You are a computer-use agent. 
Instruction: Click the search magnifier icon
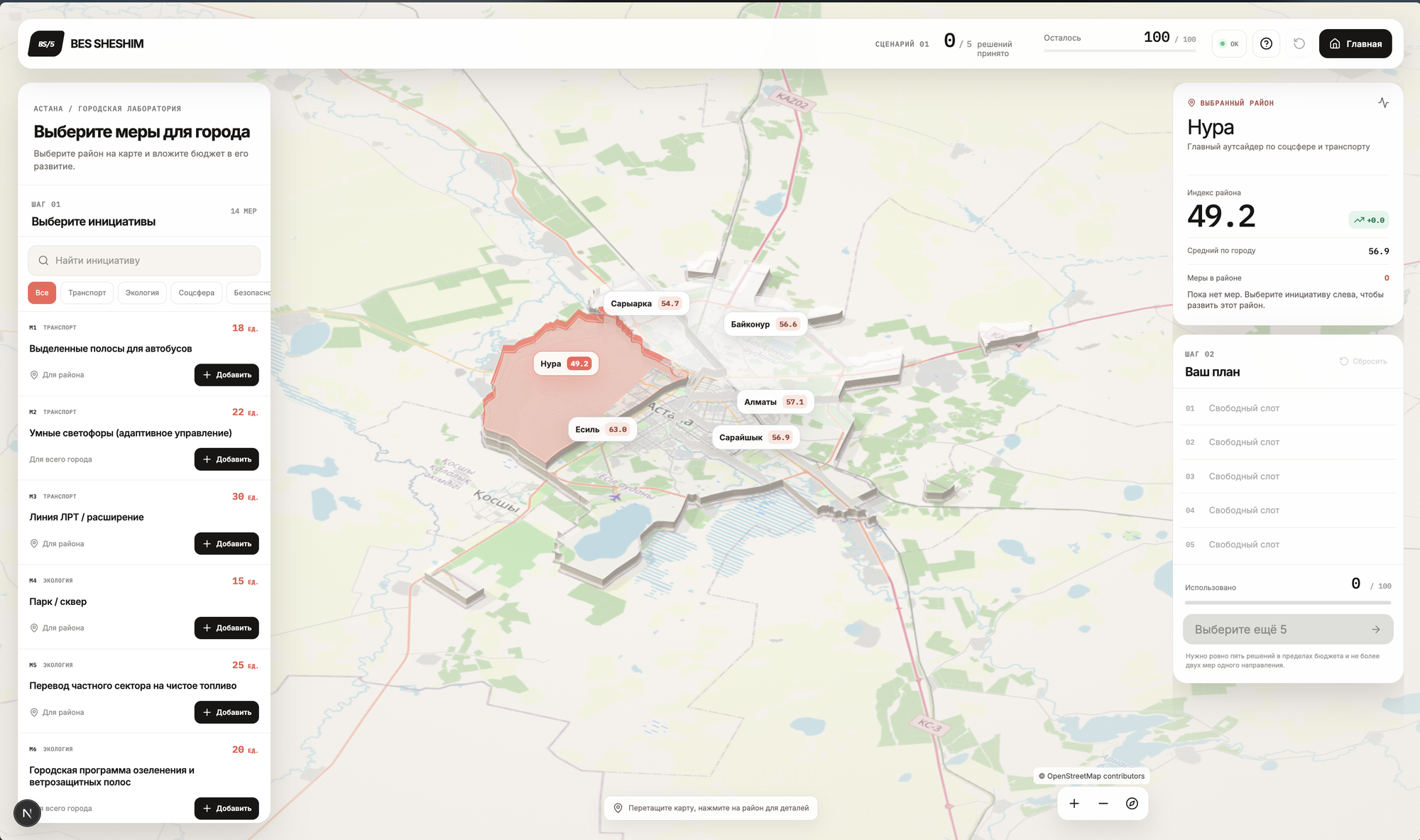pyautogui.click(x=43, y=261)
